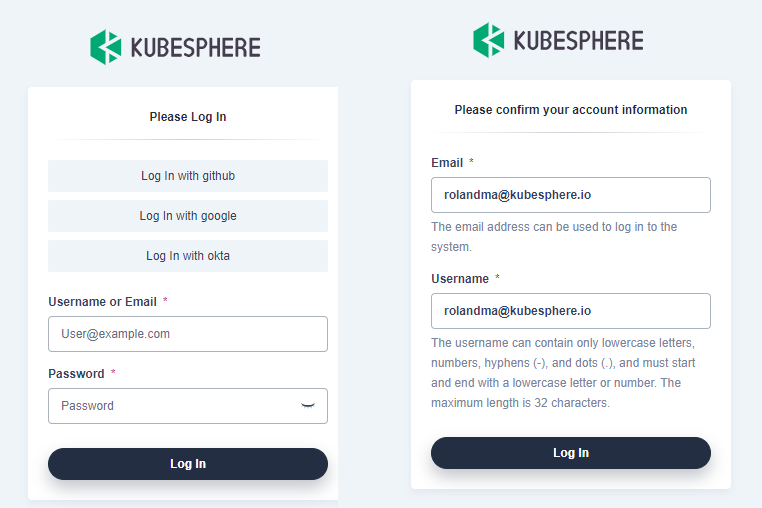
Task: Click the username rules description text
Action: pos(563,373)
